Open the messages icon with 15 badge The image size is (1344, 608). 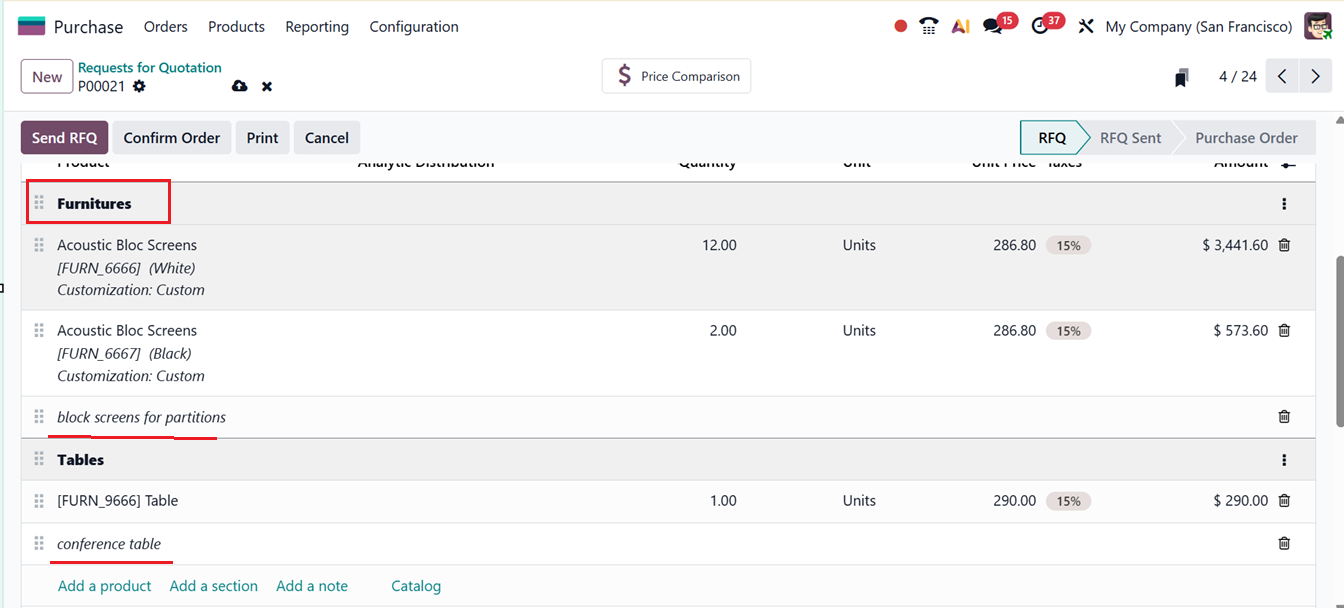tap(993, 27)
